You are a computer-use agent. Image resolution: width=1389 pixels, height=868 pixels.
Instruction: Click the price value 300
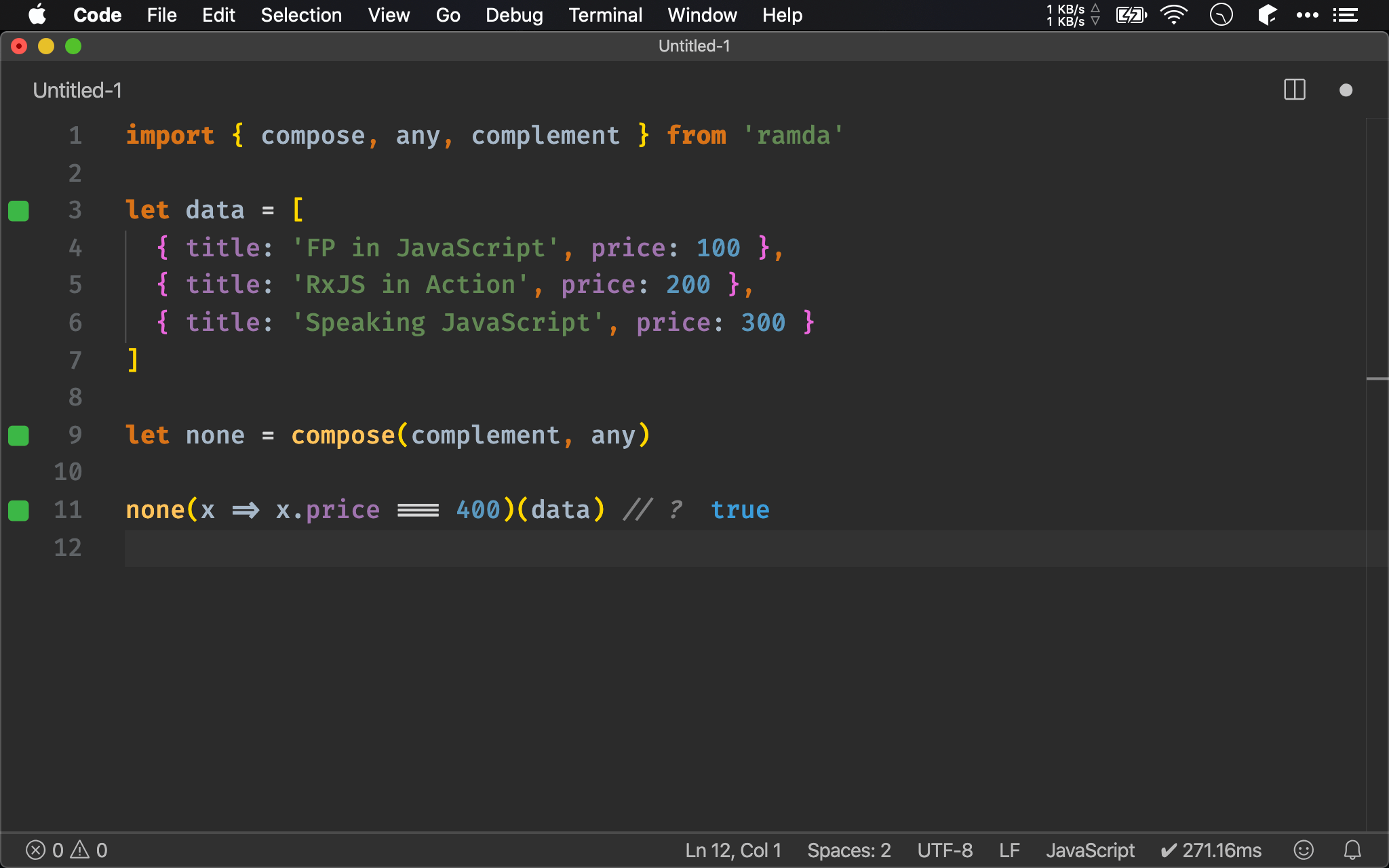(x=763, y=323)
